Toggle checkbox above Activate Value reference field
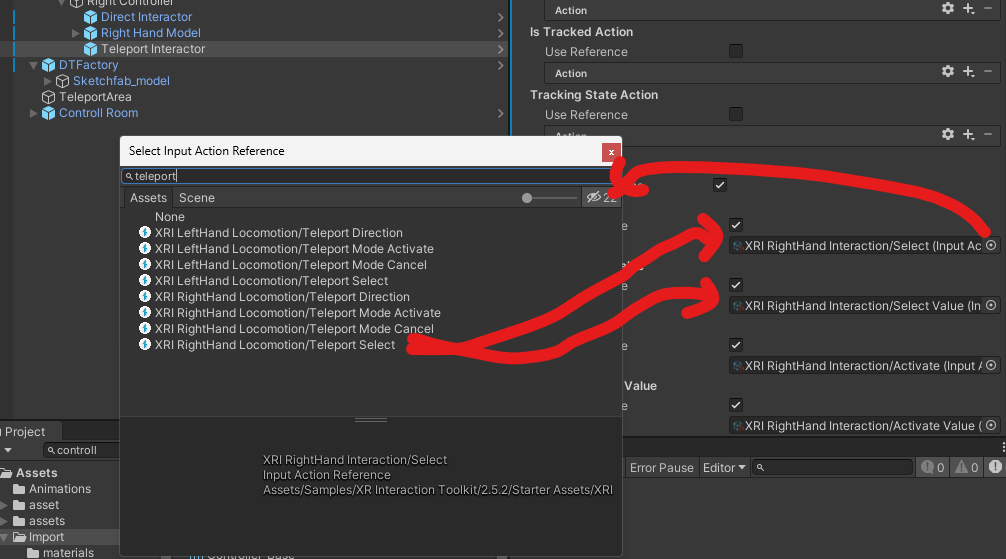 (736, 405)
